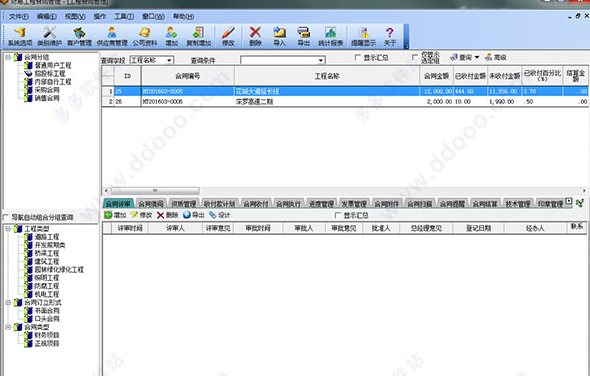Open 视图(V) menu
The width and height of the screenshot is (590, 376).
(x=75, y=17)
